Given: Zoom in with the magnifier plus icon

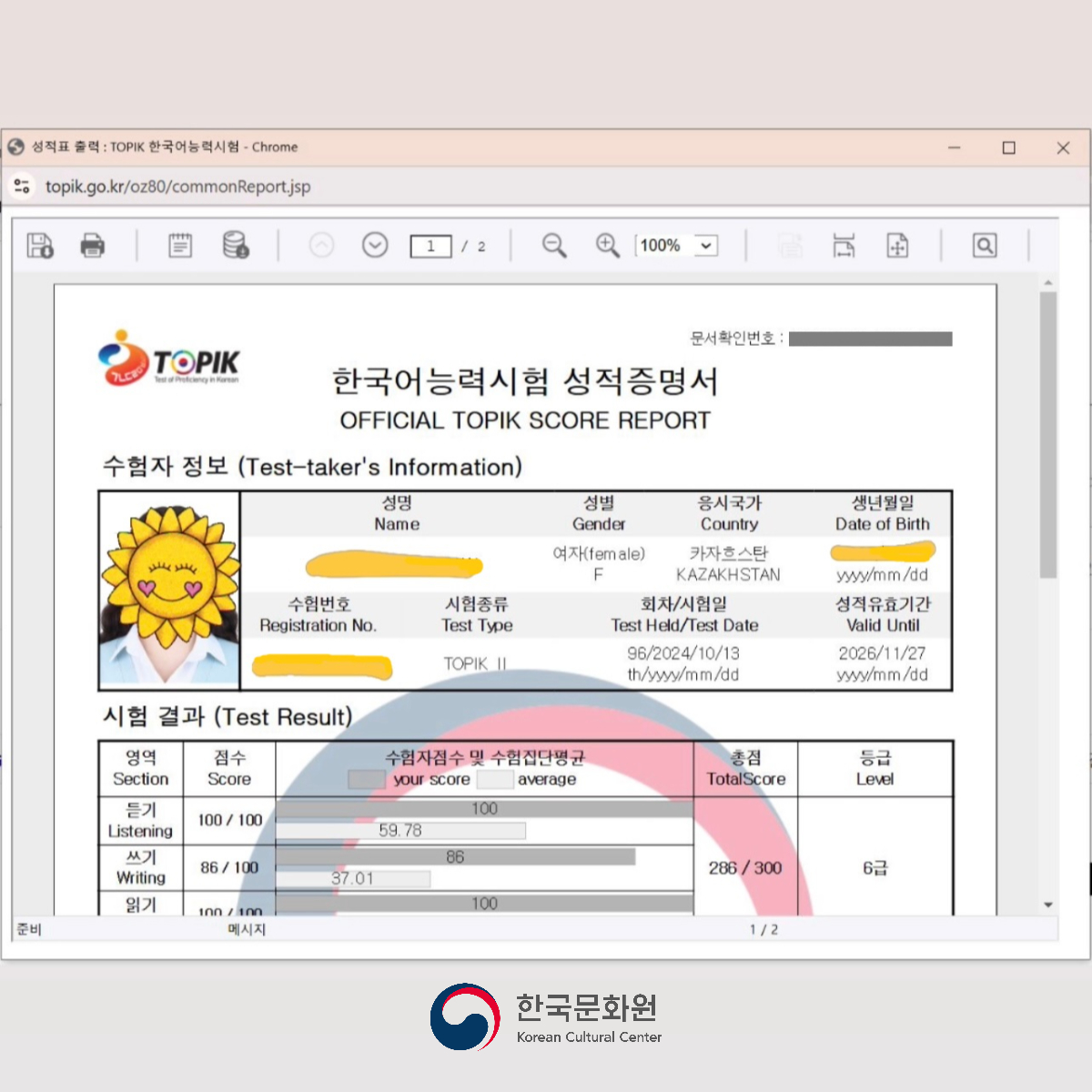Looking at the screenshot, I should click(607, 246).
